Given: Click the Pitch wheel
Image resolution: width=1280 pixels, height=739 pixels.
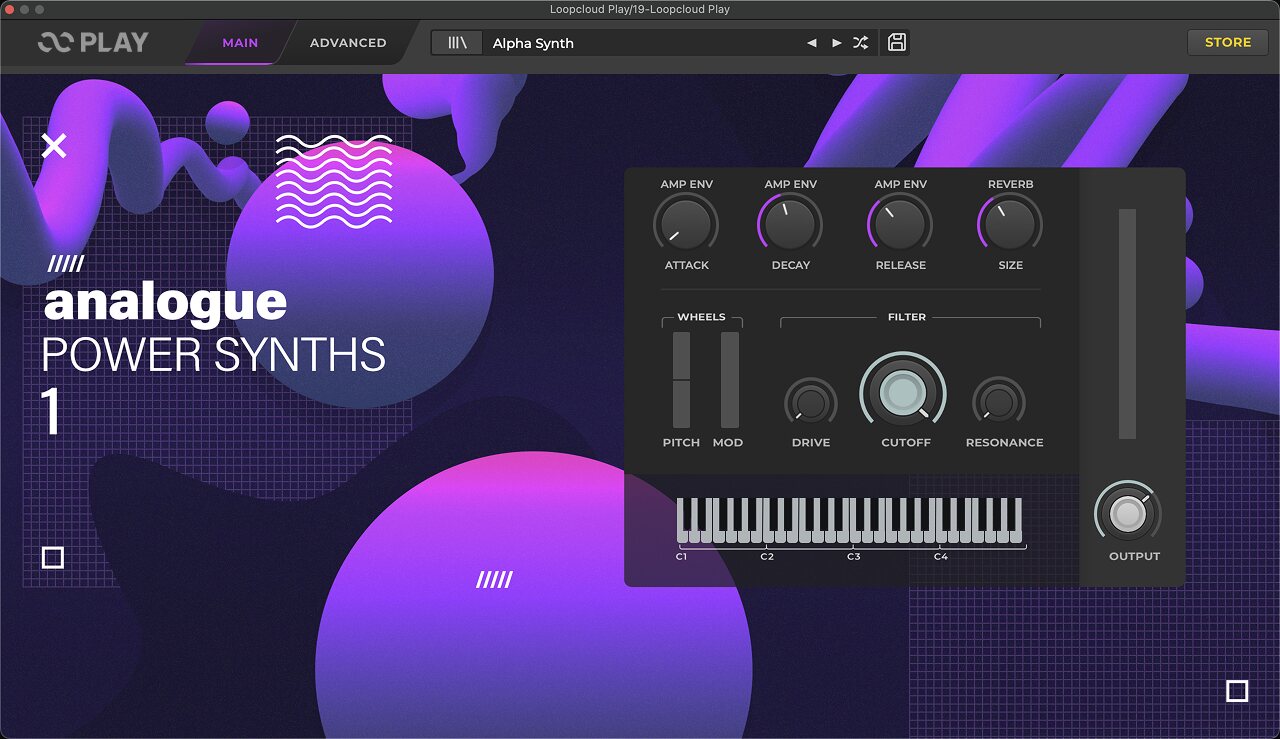Looking at the screenshot, I should tap(681, 380).
